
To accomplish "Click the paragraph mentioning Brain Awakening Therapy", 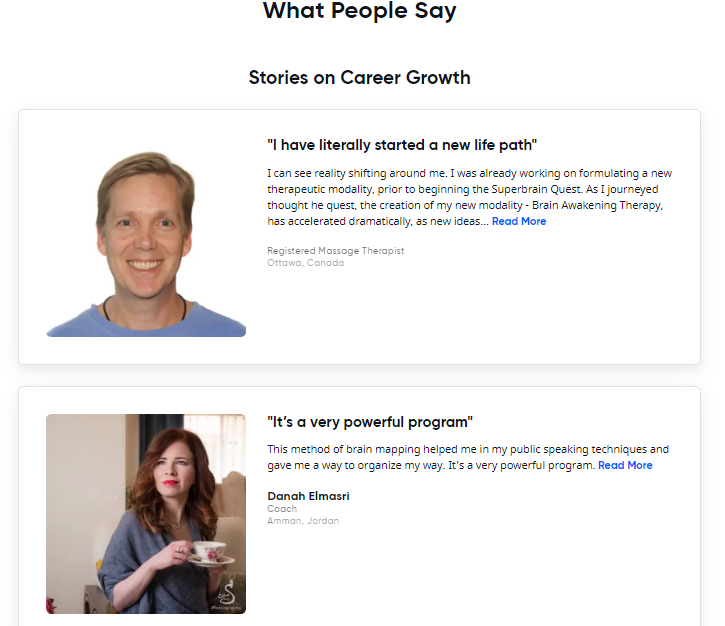I will pyautogui.click(x=469, y=197).
